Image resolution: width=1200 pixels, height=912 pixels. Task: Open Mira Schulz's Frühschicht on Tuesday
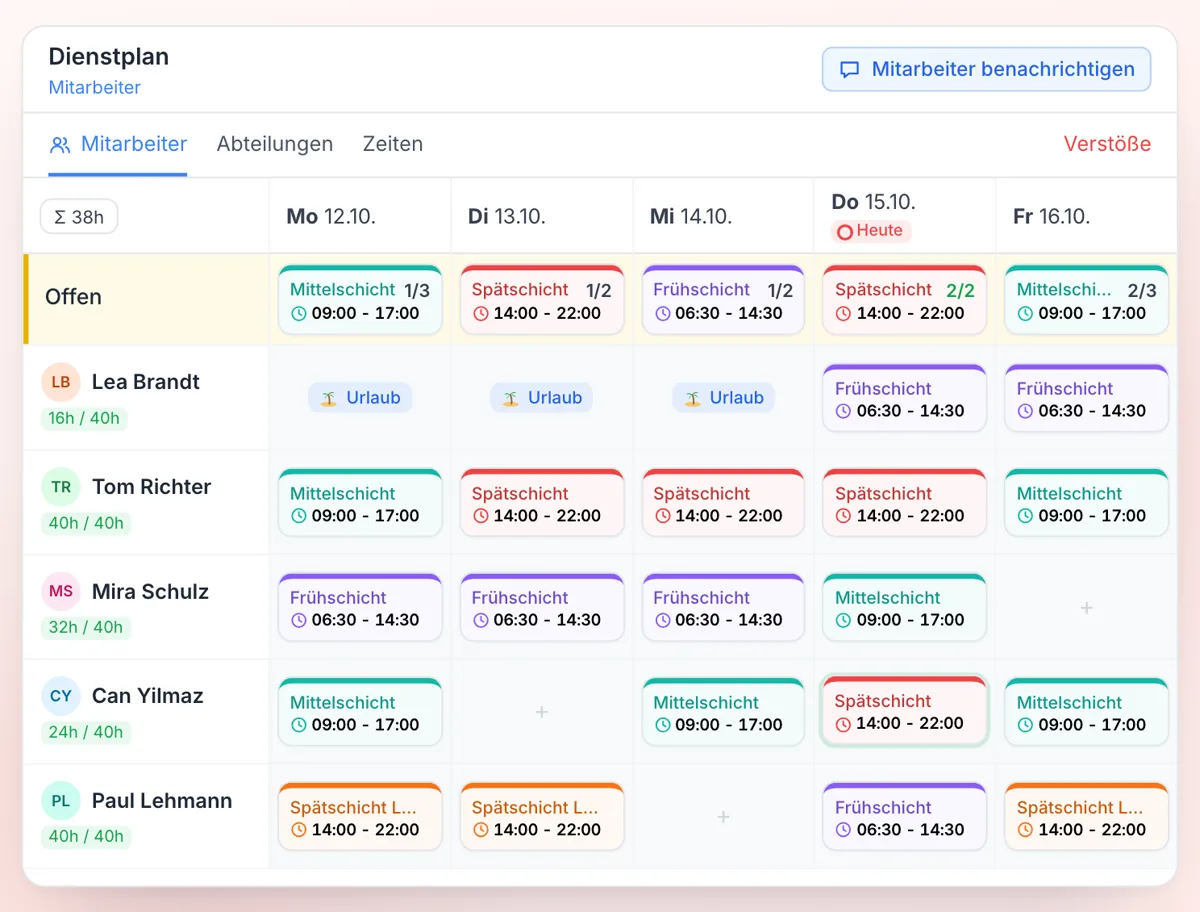click(x=542, y=607)
